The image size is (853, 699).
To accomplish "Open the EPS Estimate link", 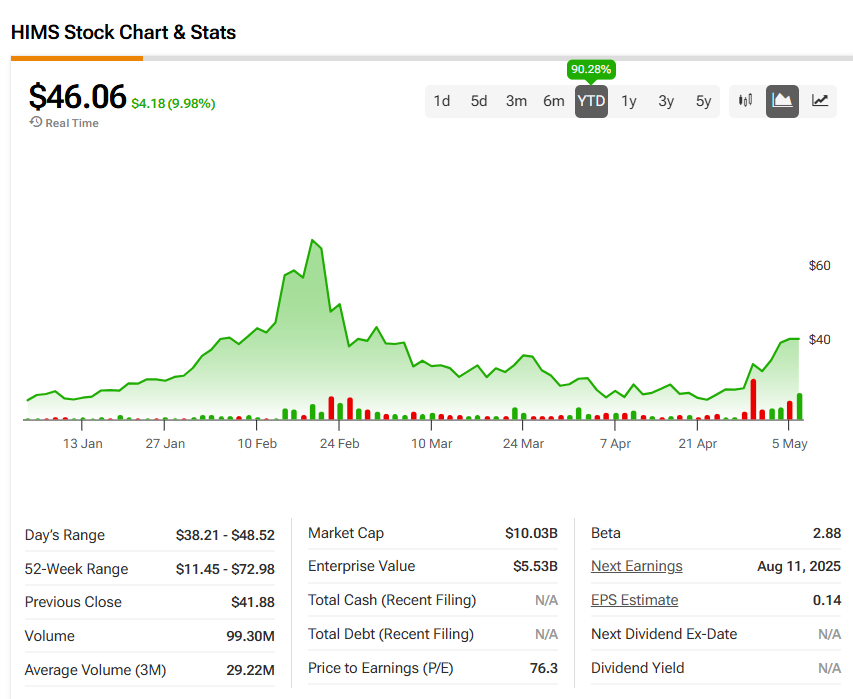I will coord(634,600).
